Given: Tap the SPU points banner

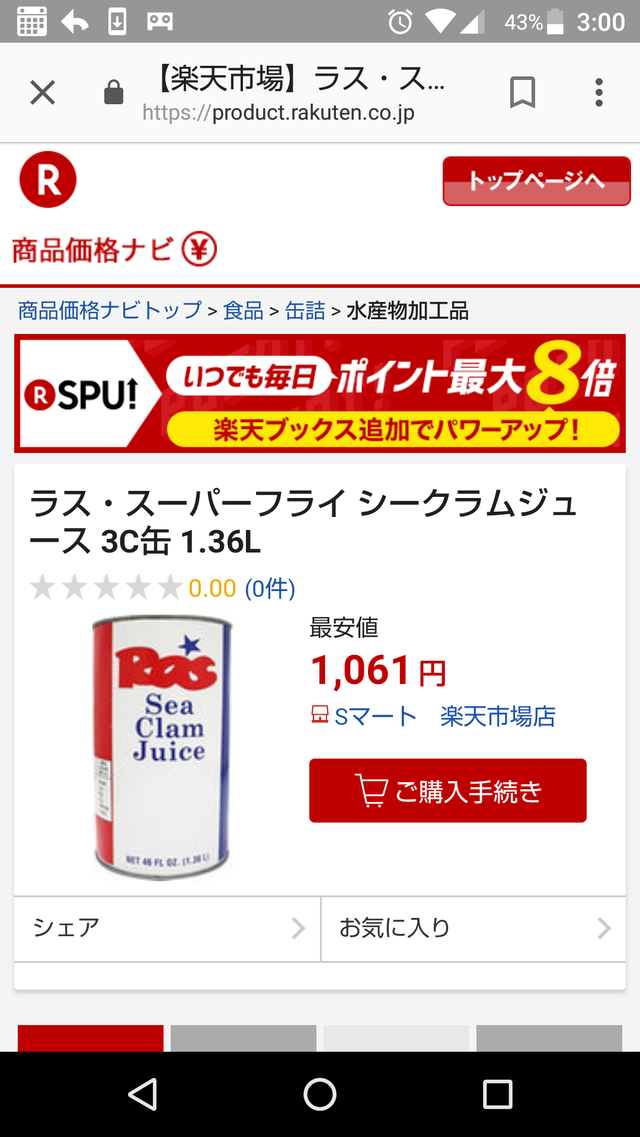Looking at the screenshot, I should (320, 394).
